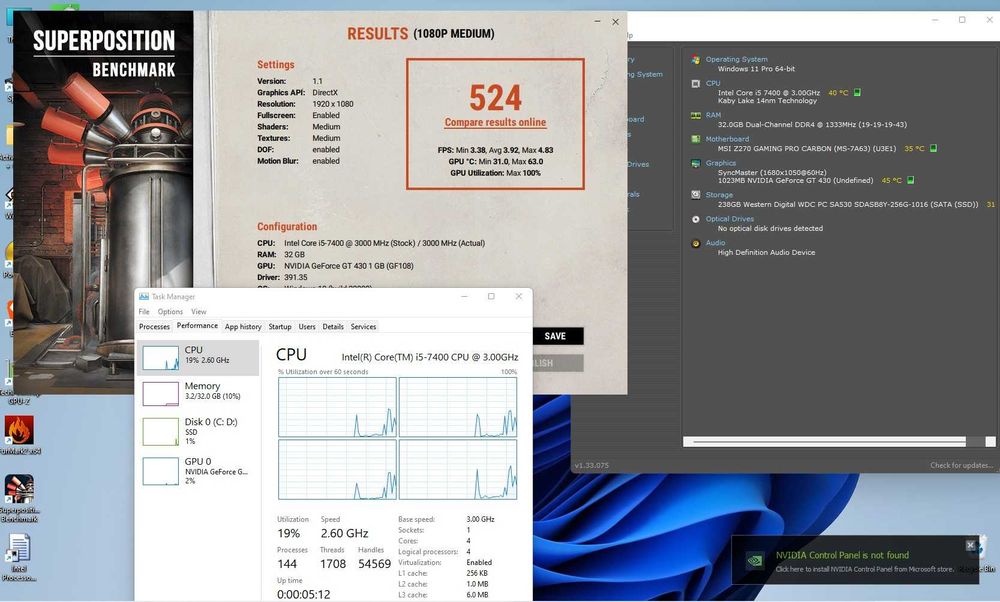Screen dimensions: 1000x602
Task: Click green temperature indicator beside CPU 40 °C
Action: [x=857, y=92]
